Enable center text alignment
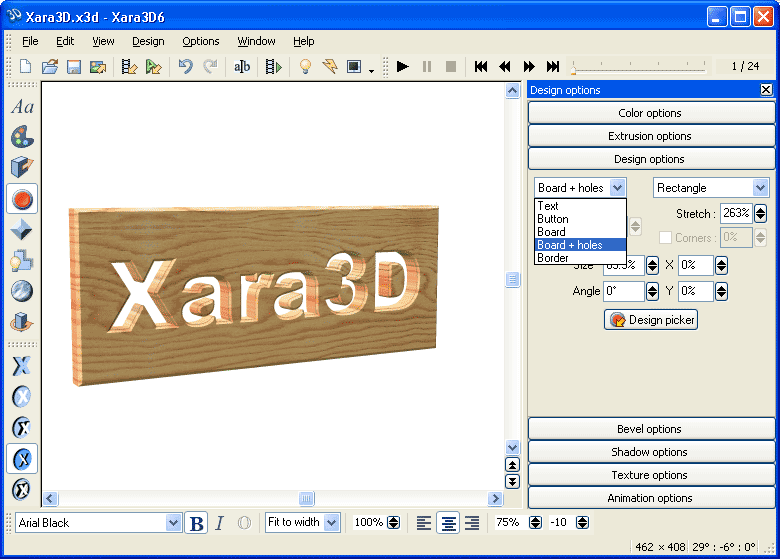Image resolution: width=780 pixels, height=559 pixels. coord(449,523)
